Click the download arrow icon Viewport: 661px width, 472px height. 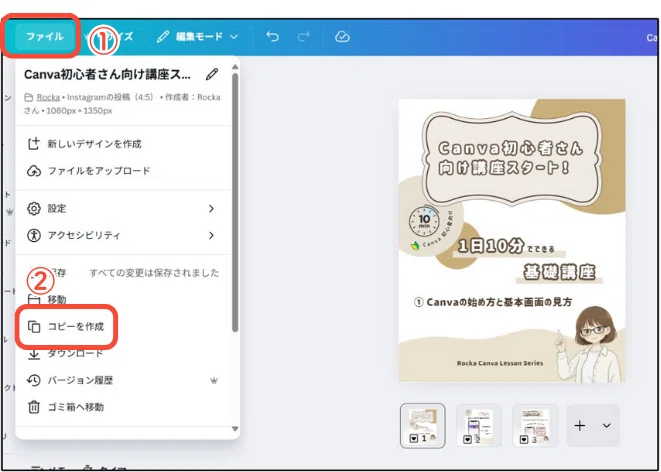[34, 354]
